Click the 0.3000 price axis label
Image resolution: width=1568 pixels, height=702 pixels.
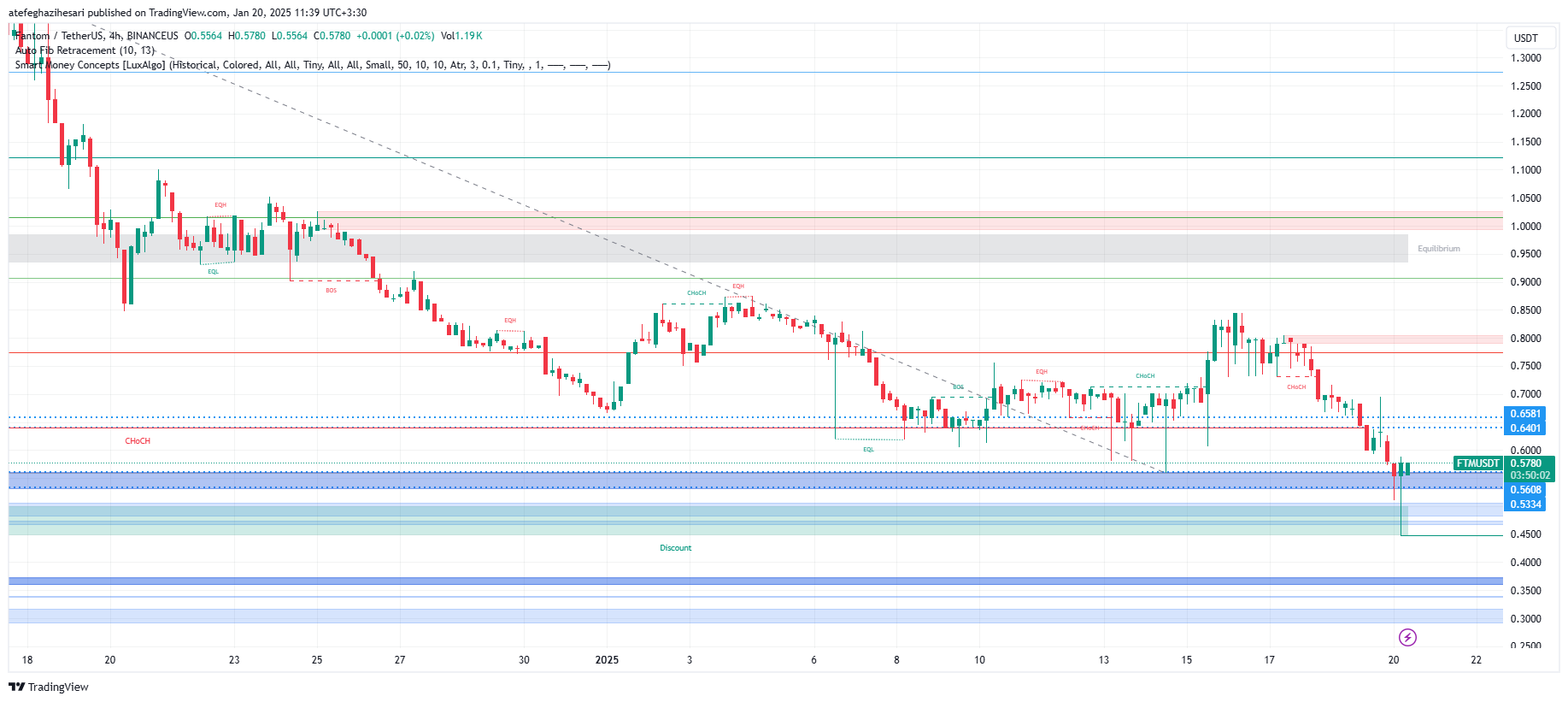[1526, 619]
